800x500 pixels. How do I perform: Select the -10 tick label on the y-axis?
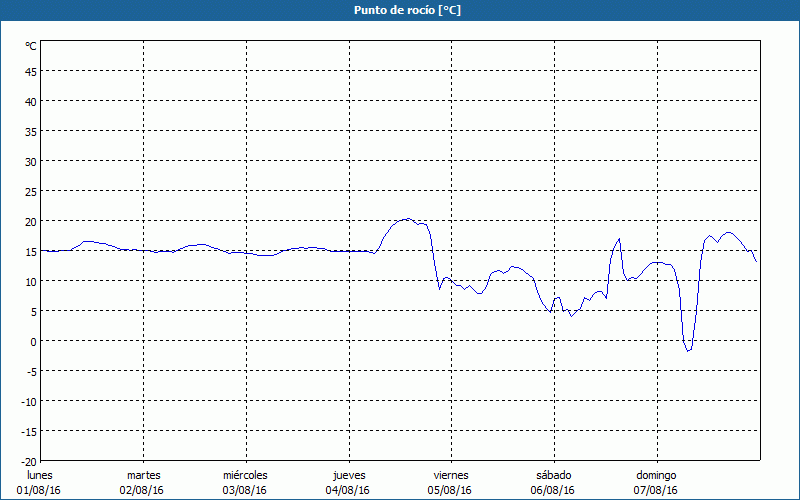[28, 401]
